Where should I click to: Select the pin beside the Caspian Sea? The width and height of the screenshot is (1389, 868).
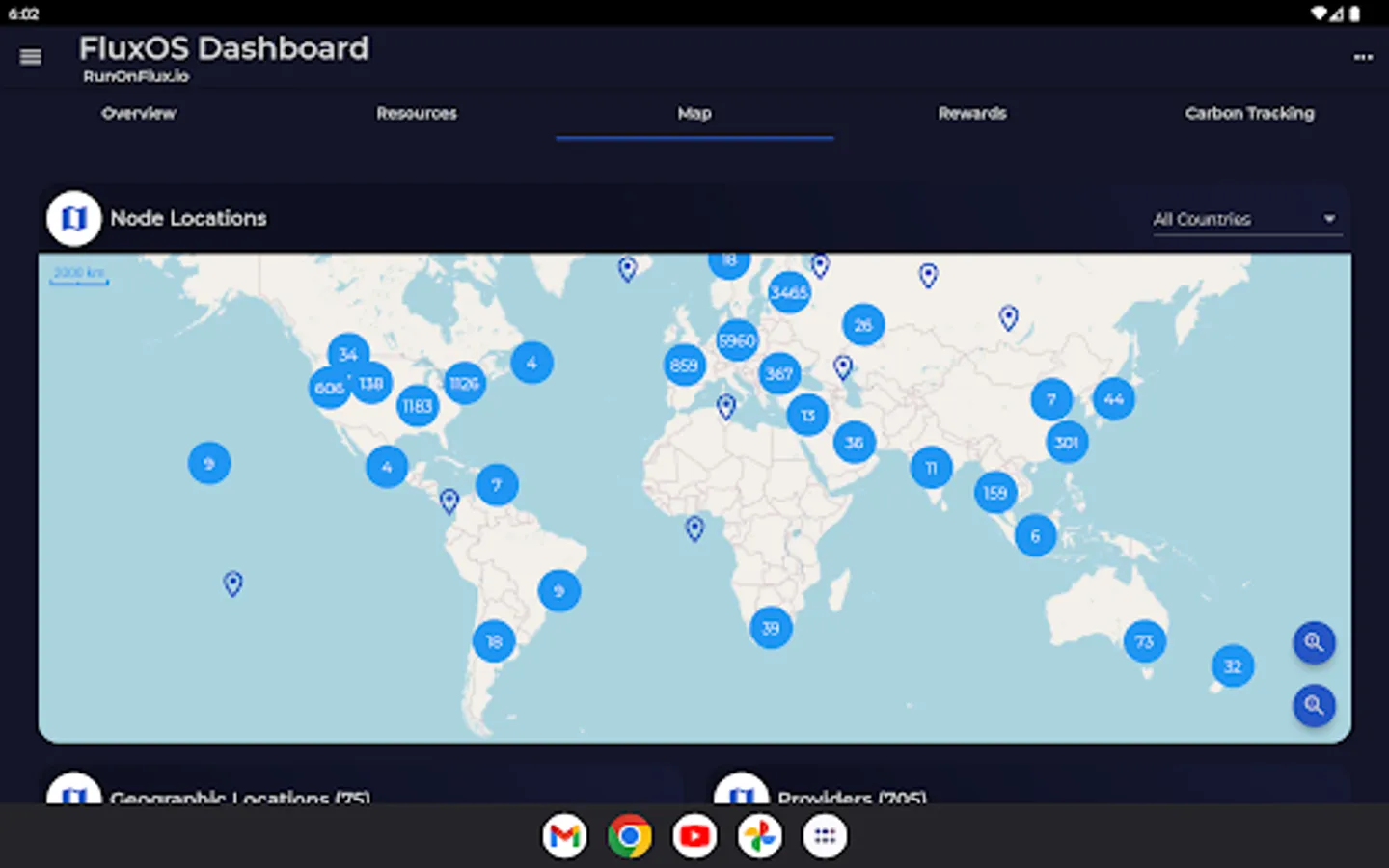(x=843, y=367)
